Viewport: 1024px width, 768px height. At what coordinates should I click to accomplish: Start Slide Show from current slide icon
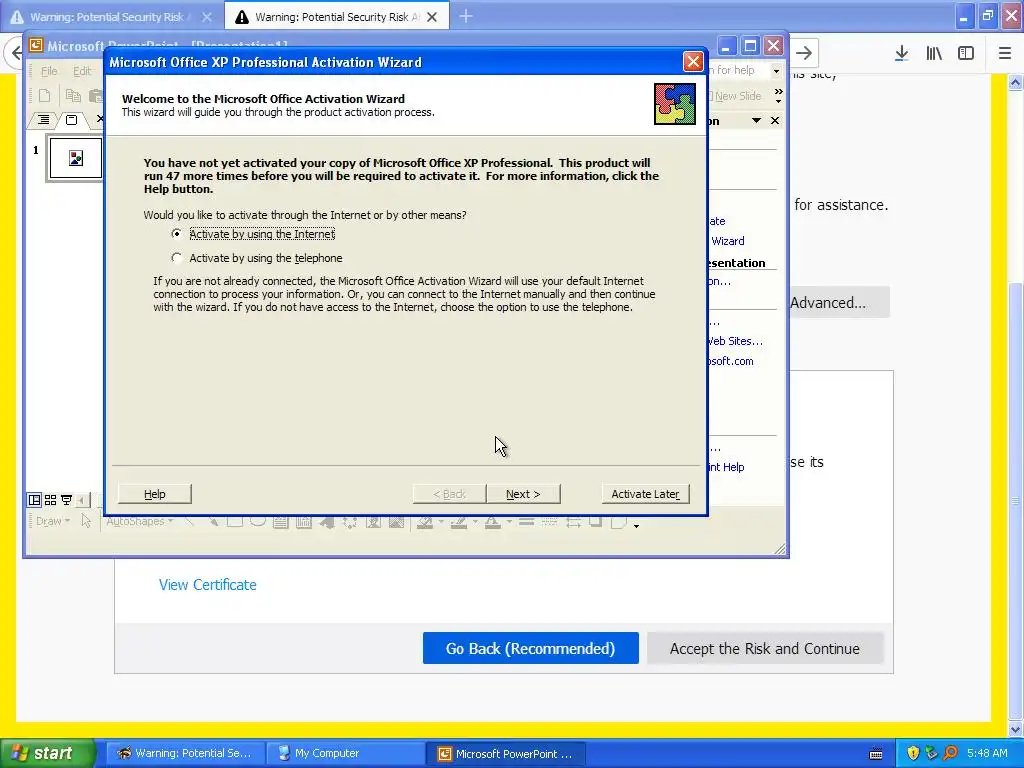[66, 500]
